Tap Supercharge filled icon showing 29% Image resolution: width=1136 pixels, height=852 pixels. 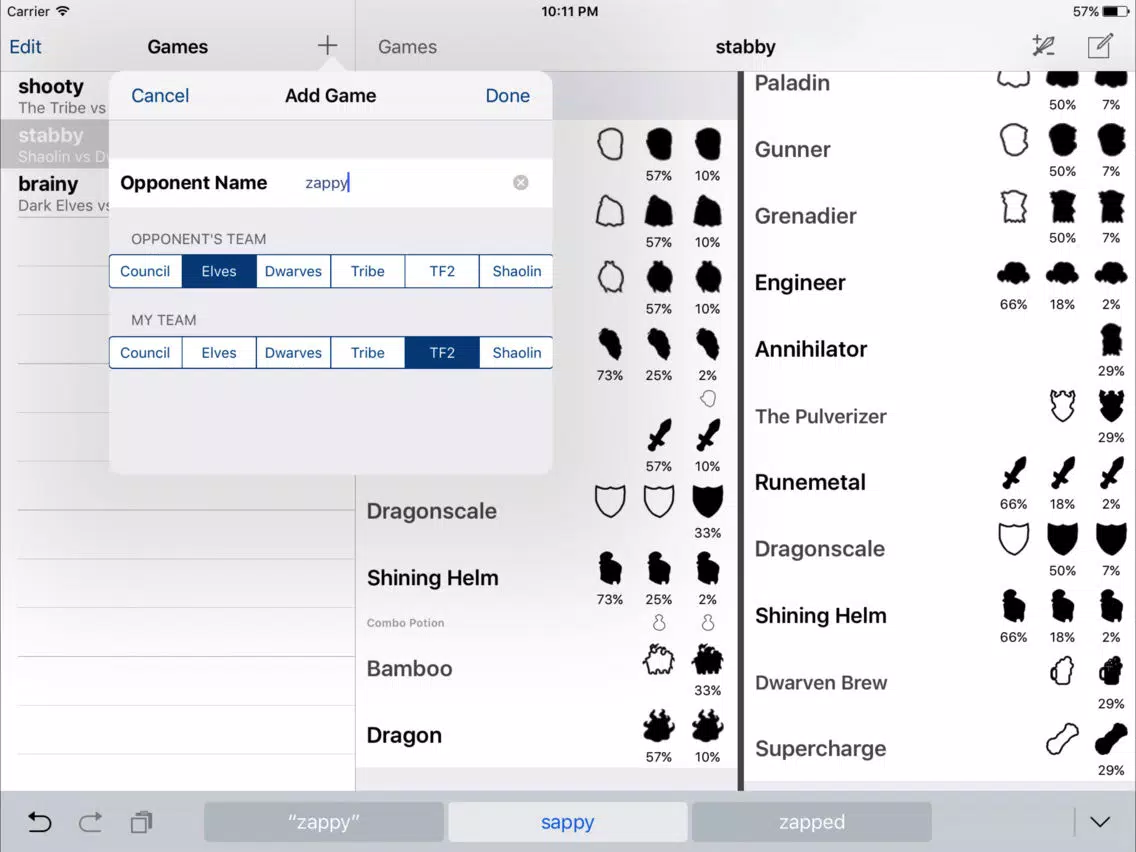tap(1111, 739)
